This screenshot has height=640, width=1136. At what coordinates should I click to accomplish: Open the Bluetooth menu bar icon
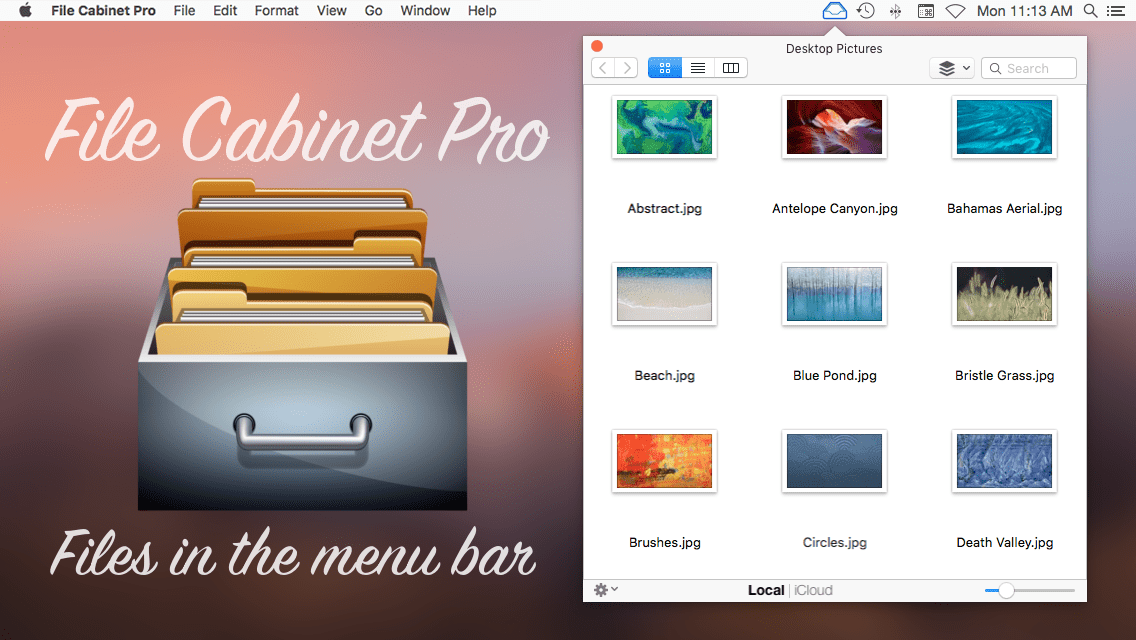pos(895,10)
